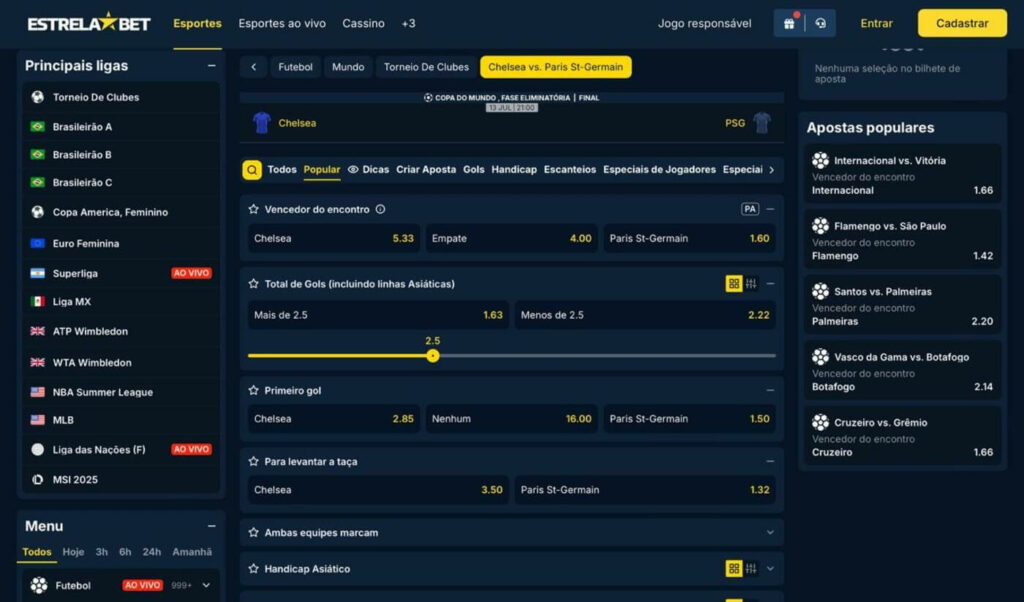This screenshot has height=602, width=1024.
Task: Click the PSG team shirt icon
Action: [x=762, y=123]
